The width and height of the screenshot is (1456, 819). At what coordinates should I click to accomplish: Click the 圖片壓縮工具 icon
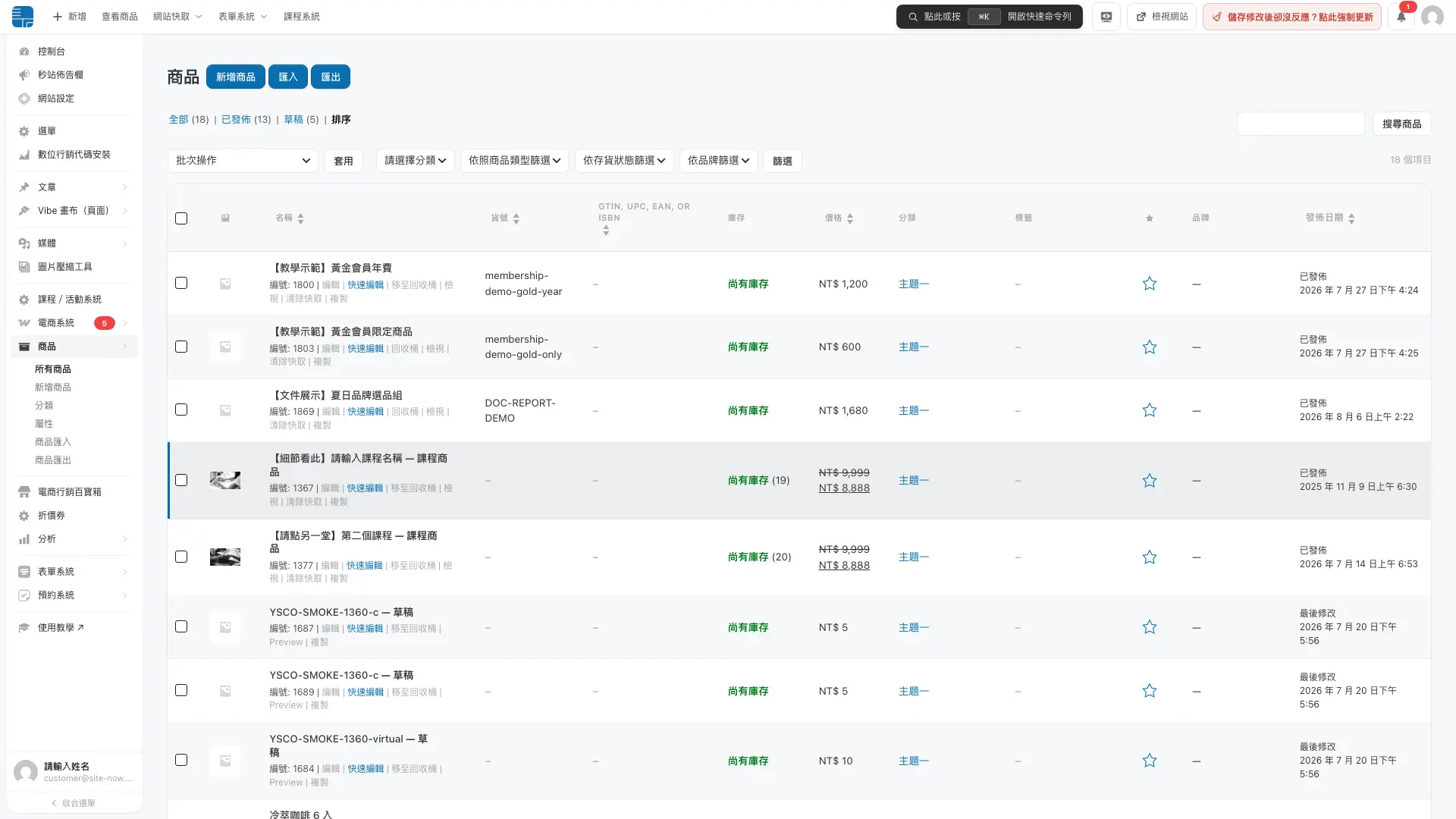coord(24,267)
